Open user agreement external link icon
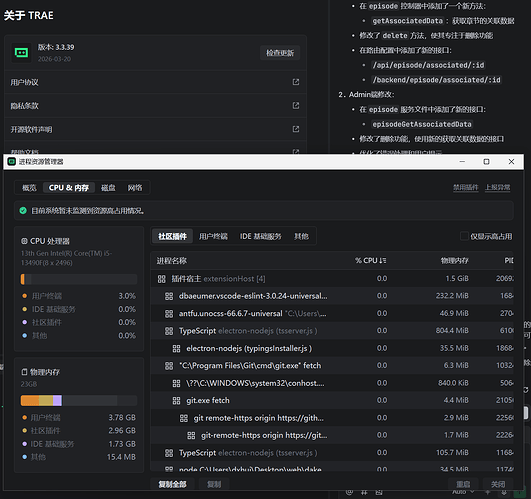The height and width of the screenshot is (499, 531). [296, 82]
